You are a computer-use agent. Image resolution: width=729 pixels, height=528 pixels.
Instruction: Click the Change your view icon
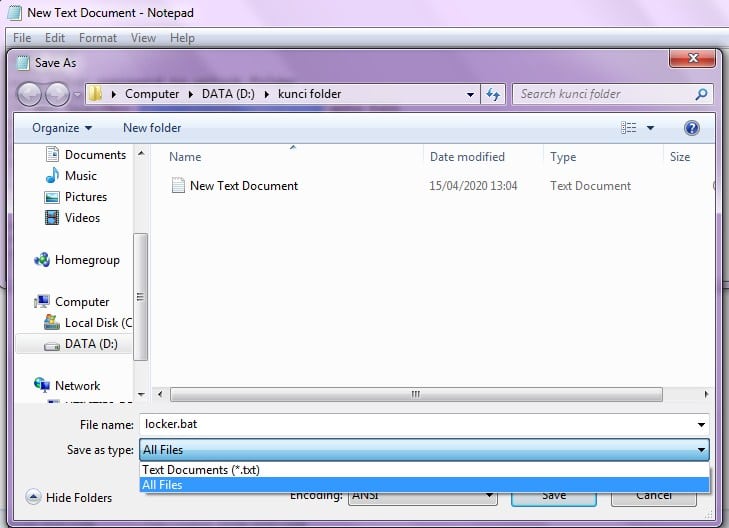(x=629, y=128)
